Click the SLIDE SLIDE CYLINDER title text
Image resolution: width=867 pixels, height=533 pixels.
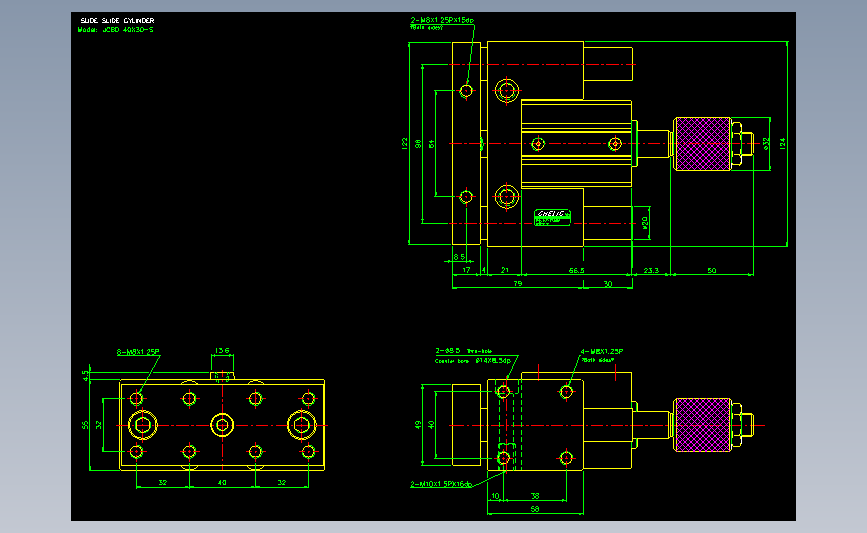117,20
